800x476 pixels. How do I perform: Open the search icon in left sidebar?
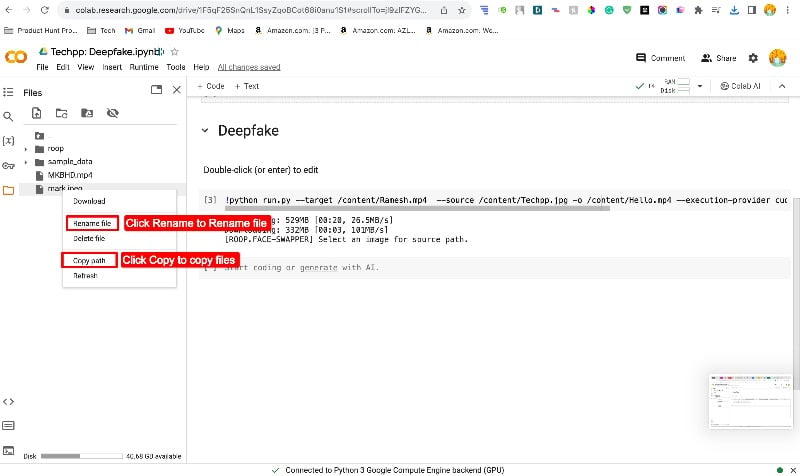pyautogui.click(x=8, y=117)
